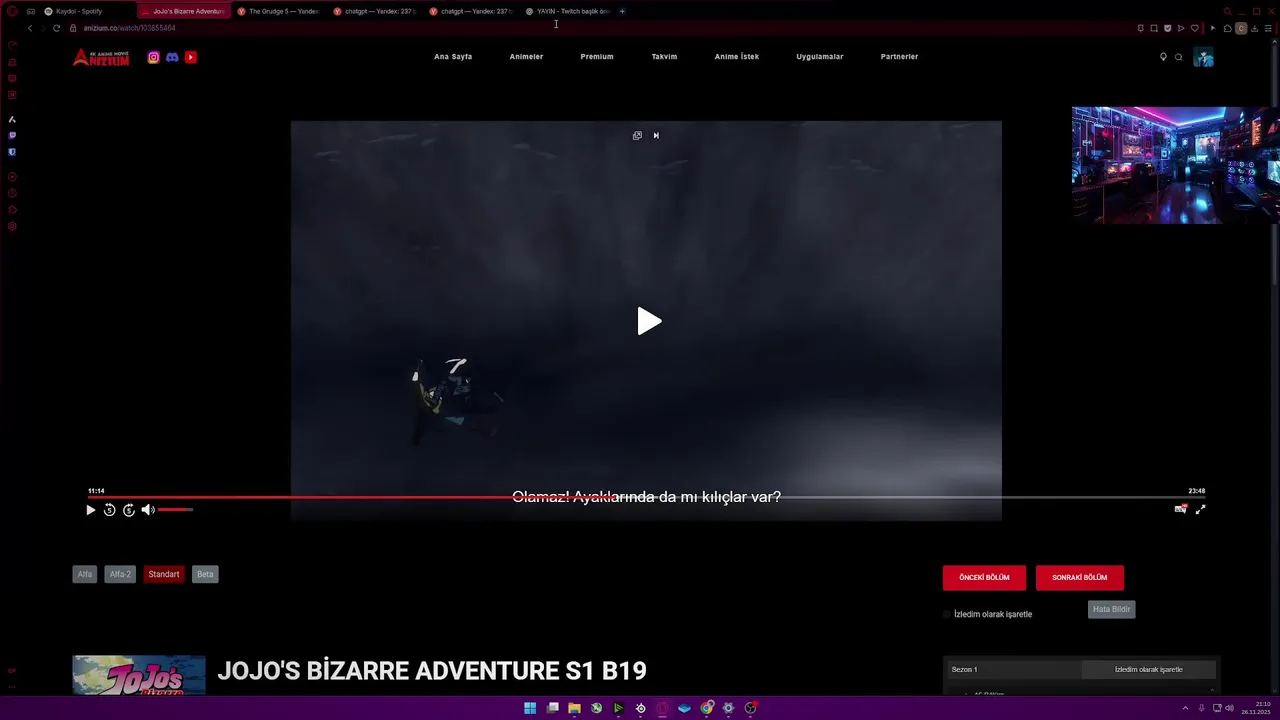Open the YouTube icon in the header
The image size is (1280, 720).
tap(191, 57)
